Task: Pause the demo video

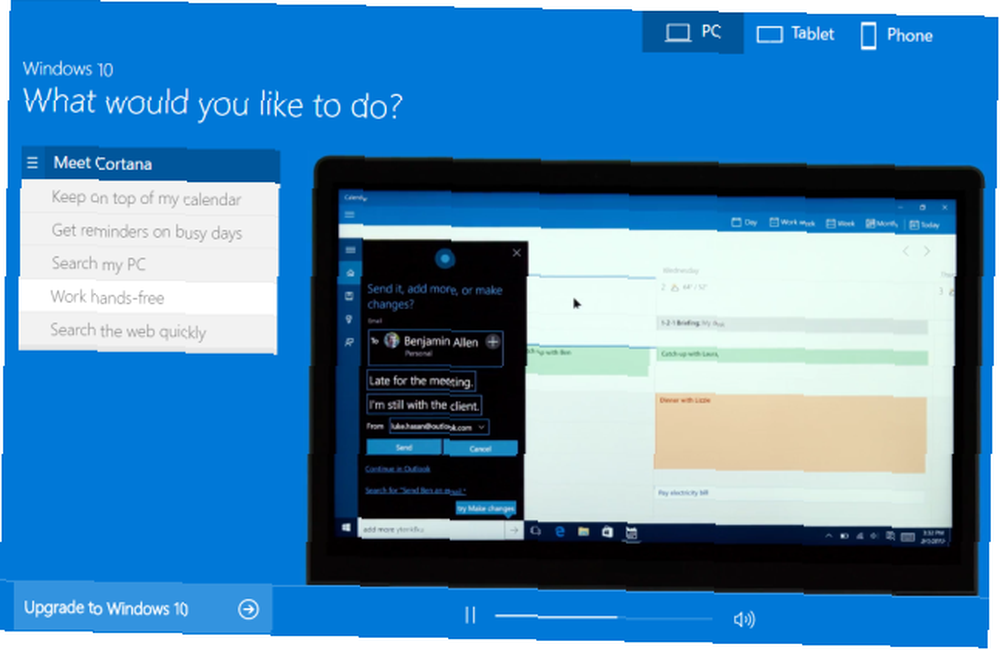Action: point(470,615)
